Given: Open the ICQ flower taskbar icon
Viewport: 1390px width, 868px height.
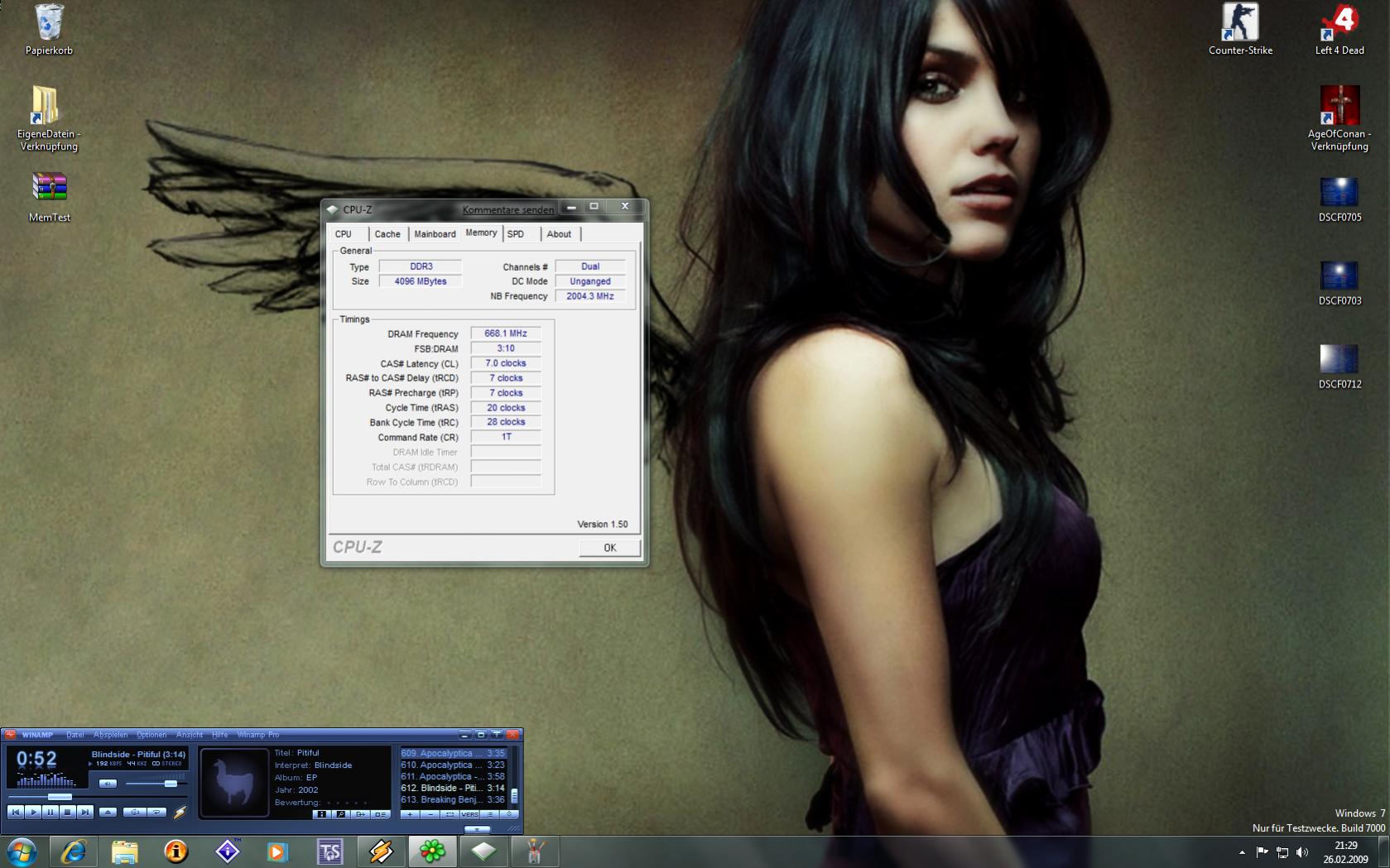Looking at the screenshot, I should [x=432, y=851].
